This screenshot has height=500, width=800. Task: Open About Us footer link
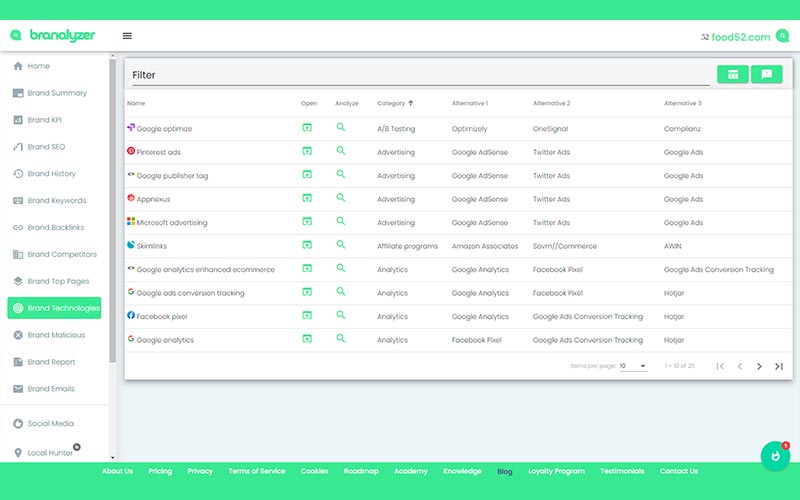[117, 471]
